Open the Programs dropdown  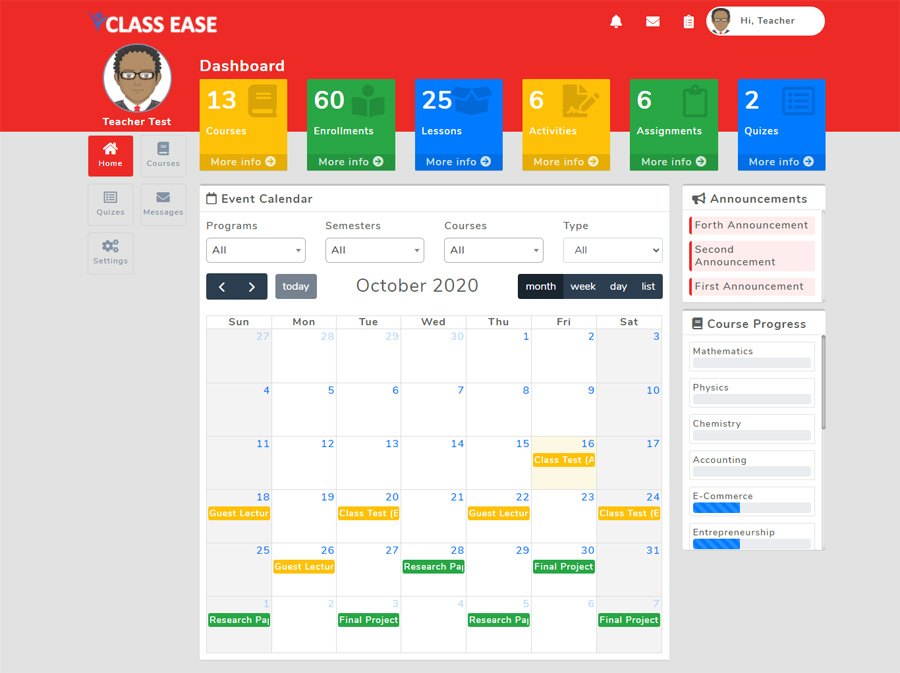(255, 250)
